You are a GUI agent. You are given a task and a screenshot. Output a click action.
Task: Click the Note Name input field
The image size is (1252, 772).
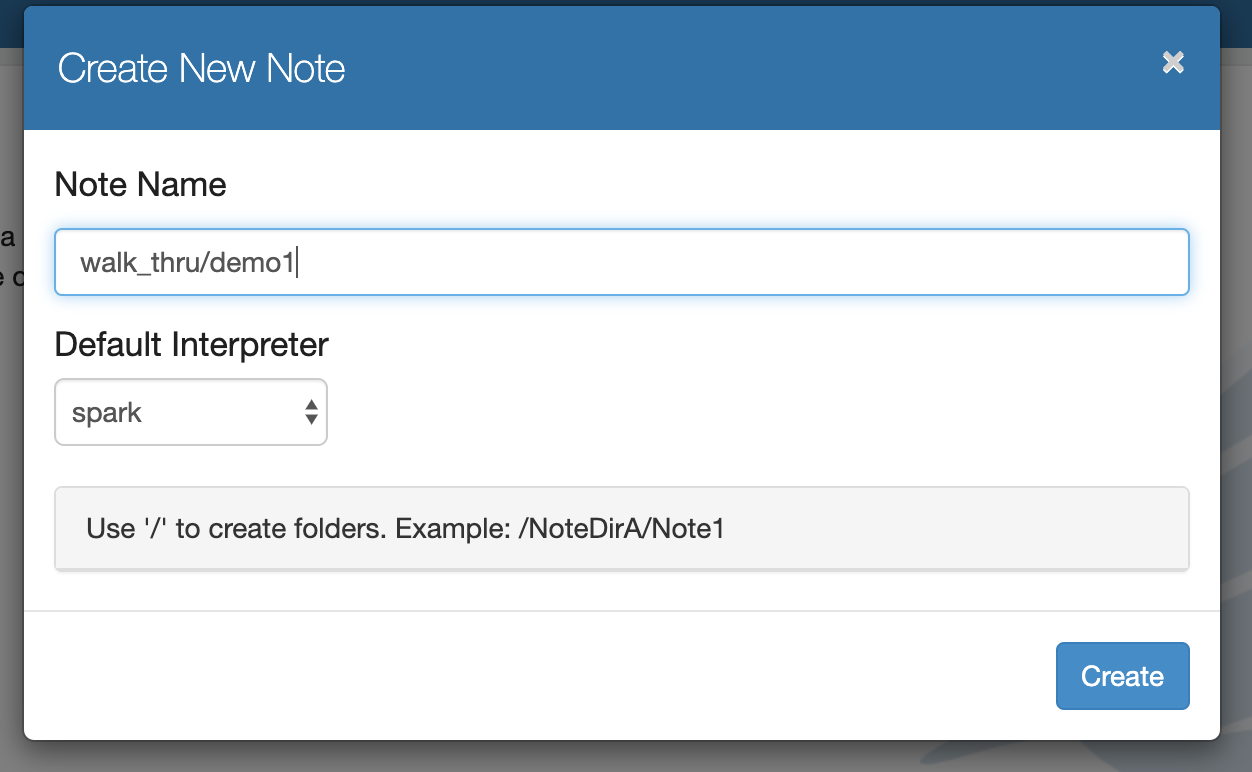(x=620, y=262)
